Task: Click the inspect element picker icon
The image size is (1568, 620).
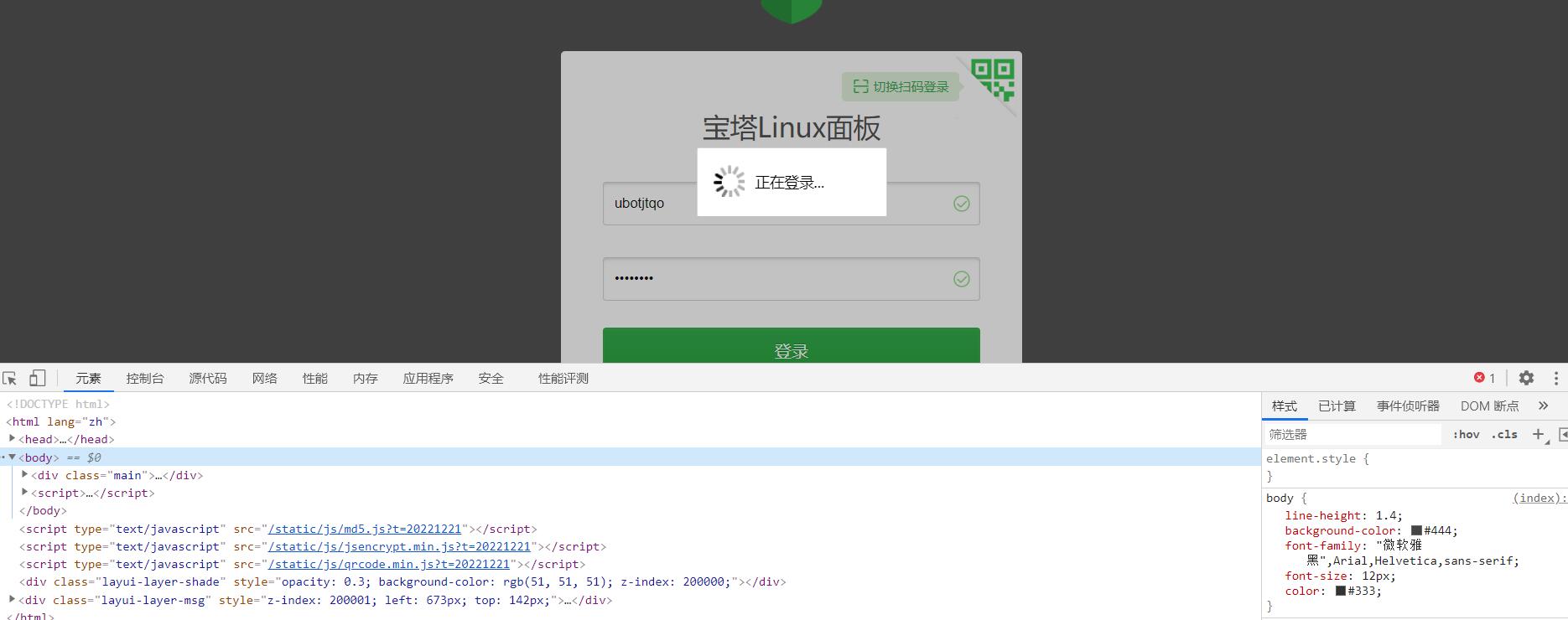Action: [x=10, y=378]
